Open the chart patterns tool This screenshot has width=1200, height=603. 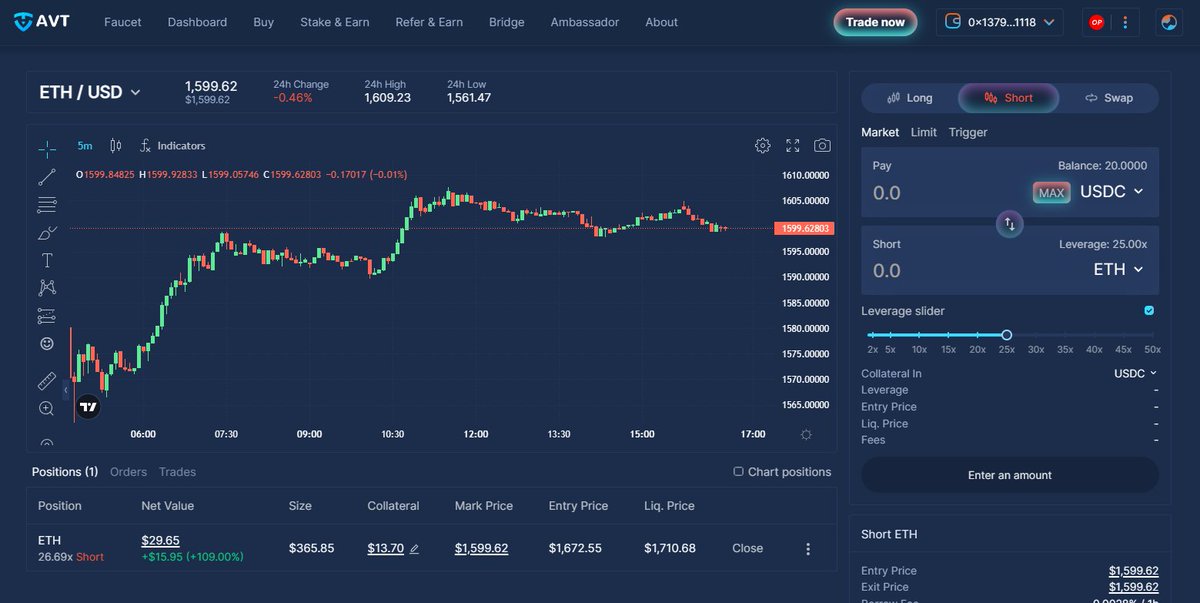coord(47,288)
